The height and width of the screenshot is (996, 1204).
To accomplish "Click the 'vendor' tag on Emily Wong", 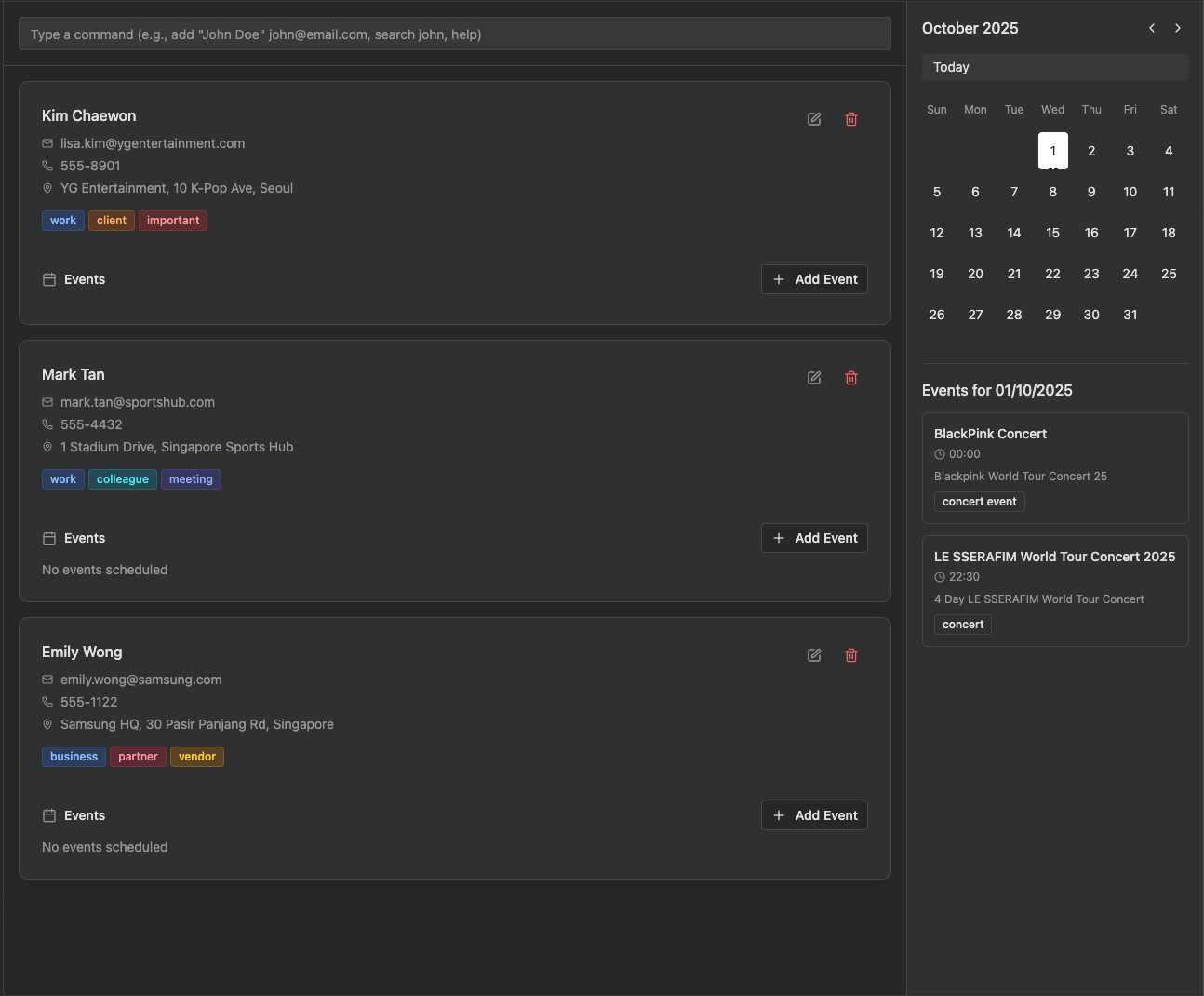I will coord(197,757).
